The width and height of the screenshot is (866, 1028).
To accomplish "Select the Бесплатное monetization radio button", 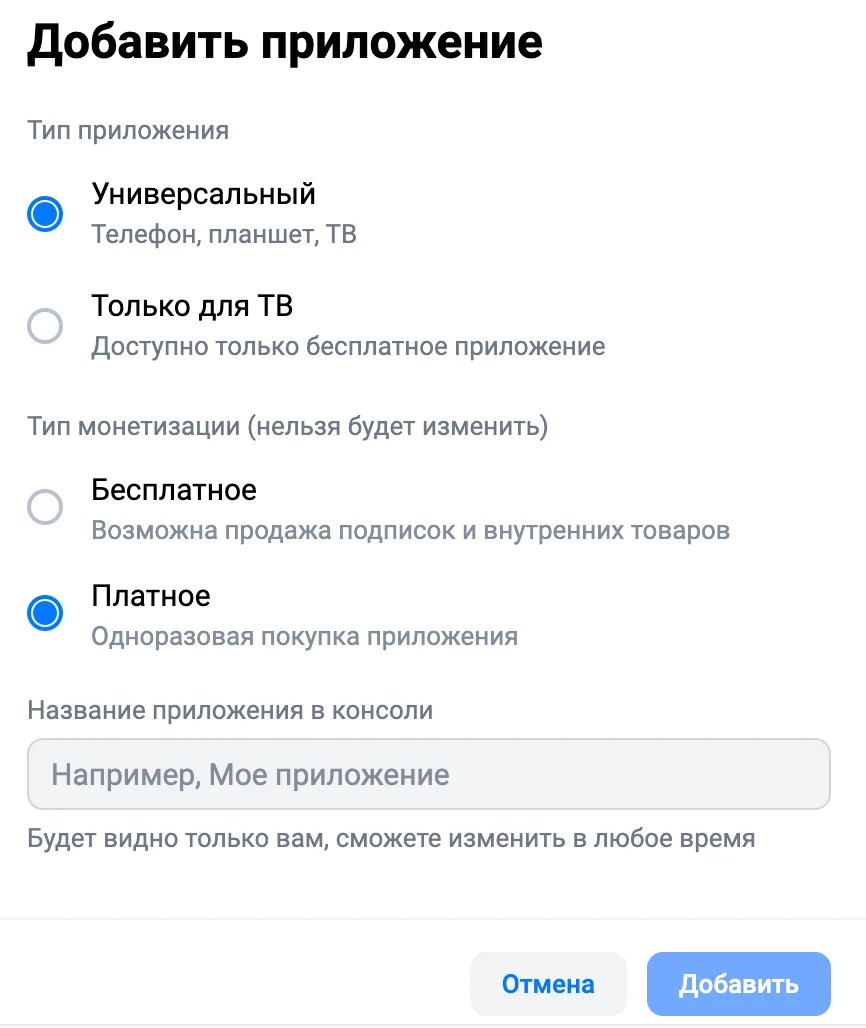I will pyautogui.click(x=45, y=507).
